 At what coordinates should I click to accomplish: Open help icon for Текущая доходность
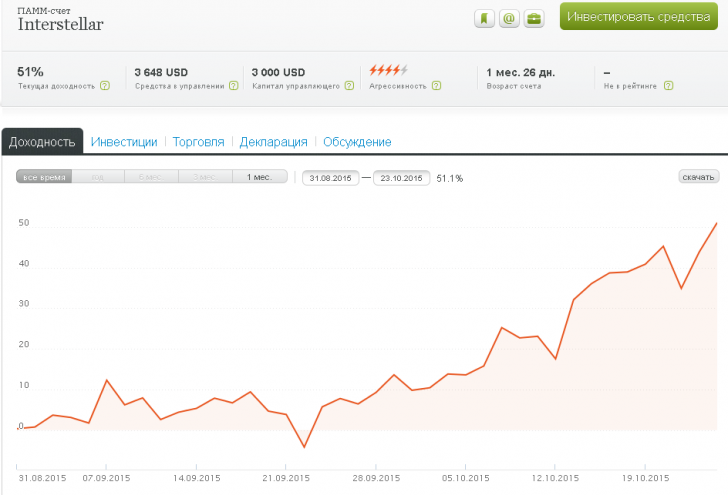click(x=105, y=86)
